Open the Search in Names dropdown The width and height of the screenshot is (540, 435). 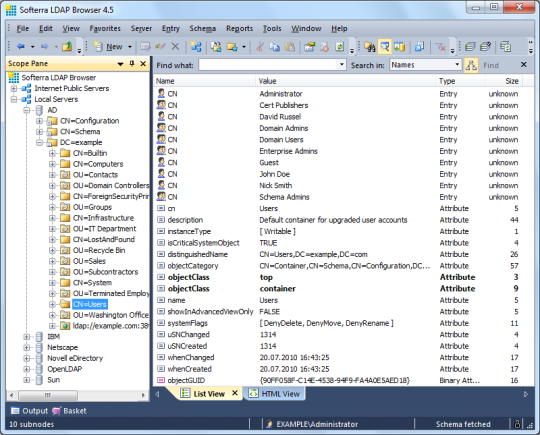[457, 65]
